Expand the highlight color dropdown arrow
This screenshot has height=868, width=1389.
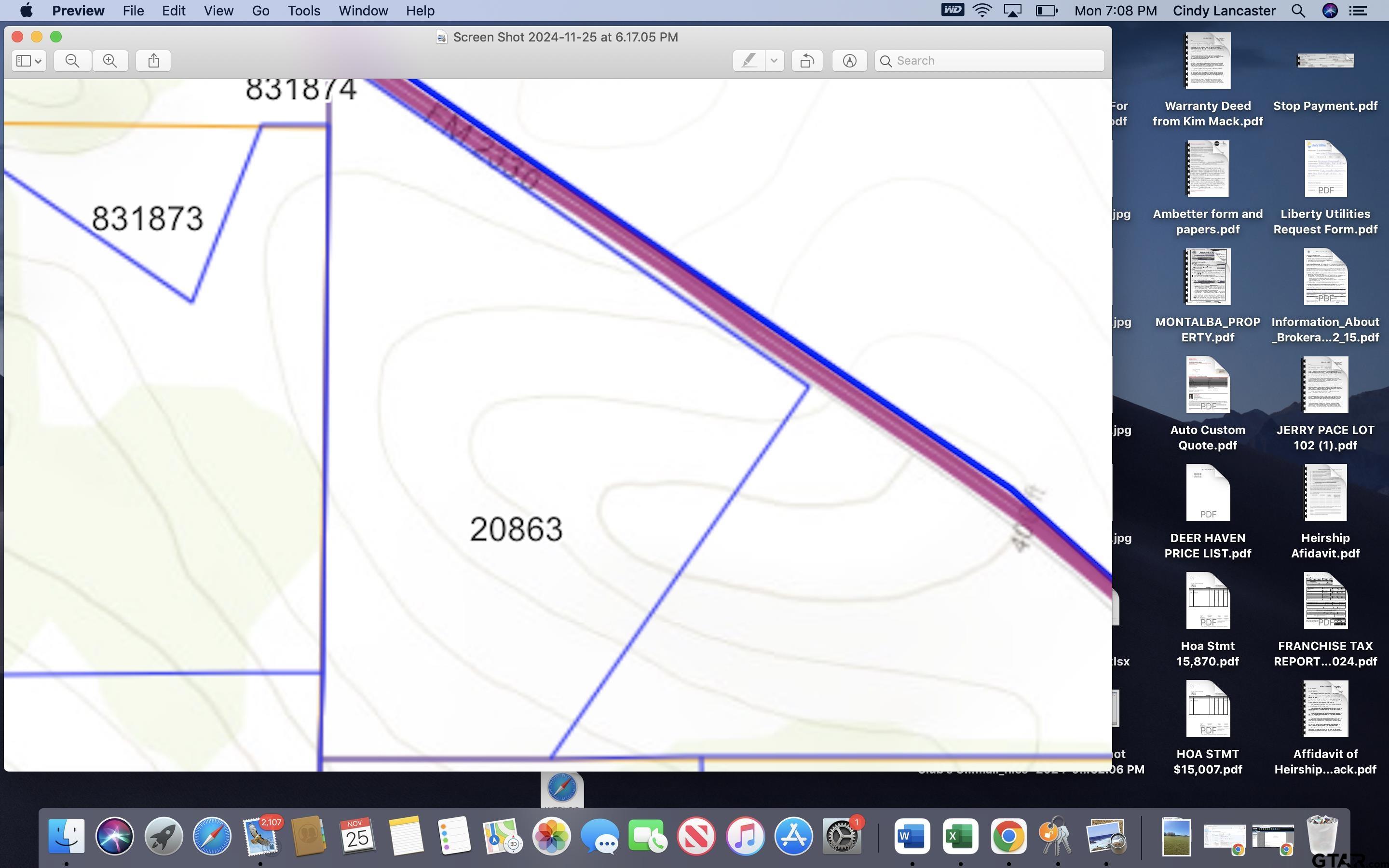pyautogui.click(x=774, y=60)
